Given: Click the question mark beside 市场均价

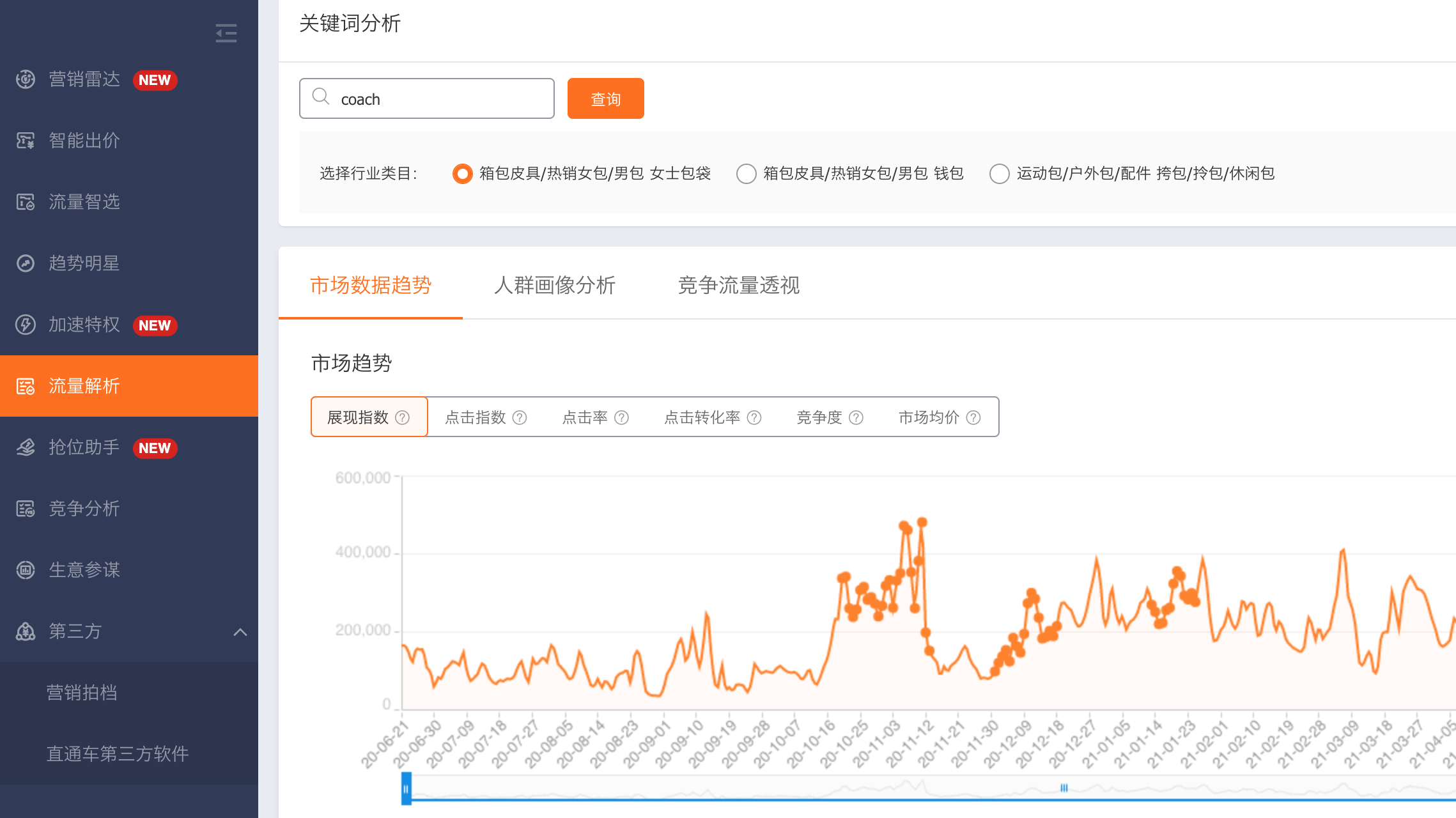Looking at the screenshot, I should coord(973,417).
